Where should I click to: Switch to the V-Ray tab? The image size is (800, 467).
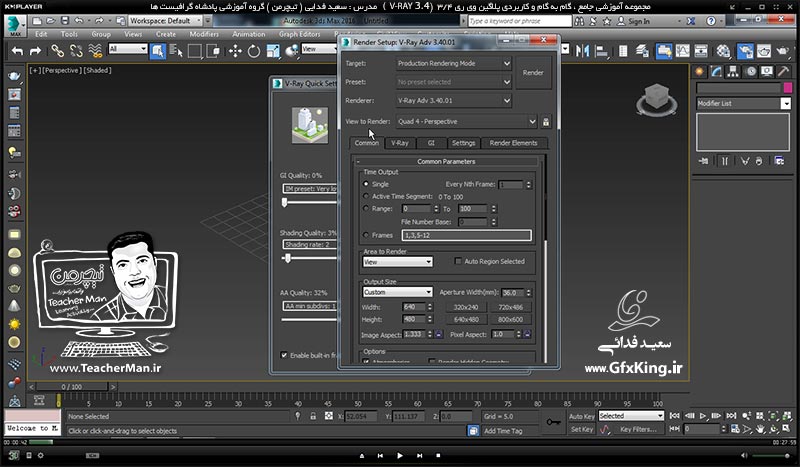point(399,143)
